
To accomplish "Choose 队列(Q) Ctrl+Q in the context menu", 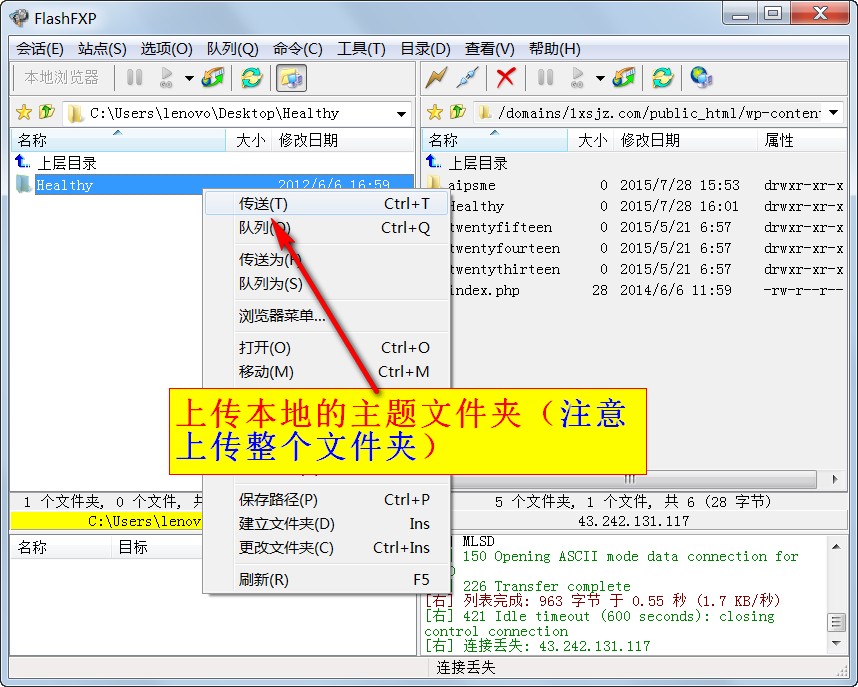I will click(x=327, y=227).
